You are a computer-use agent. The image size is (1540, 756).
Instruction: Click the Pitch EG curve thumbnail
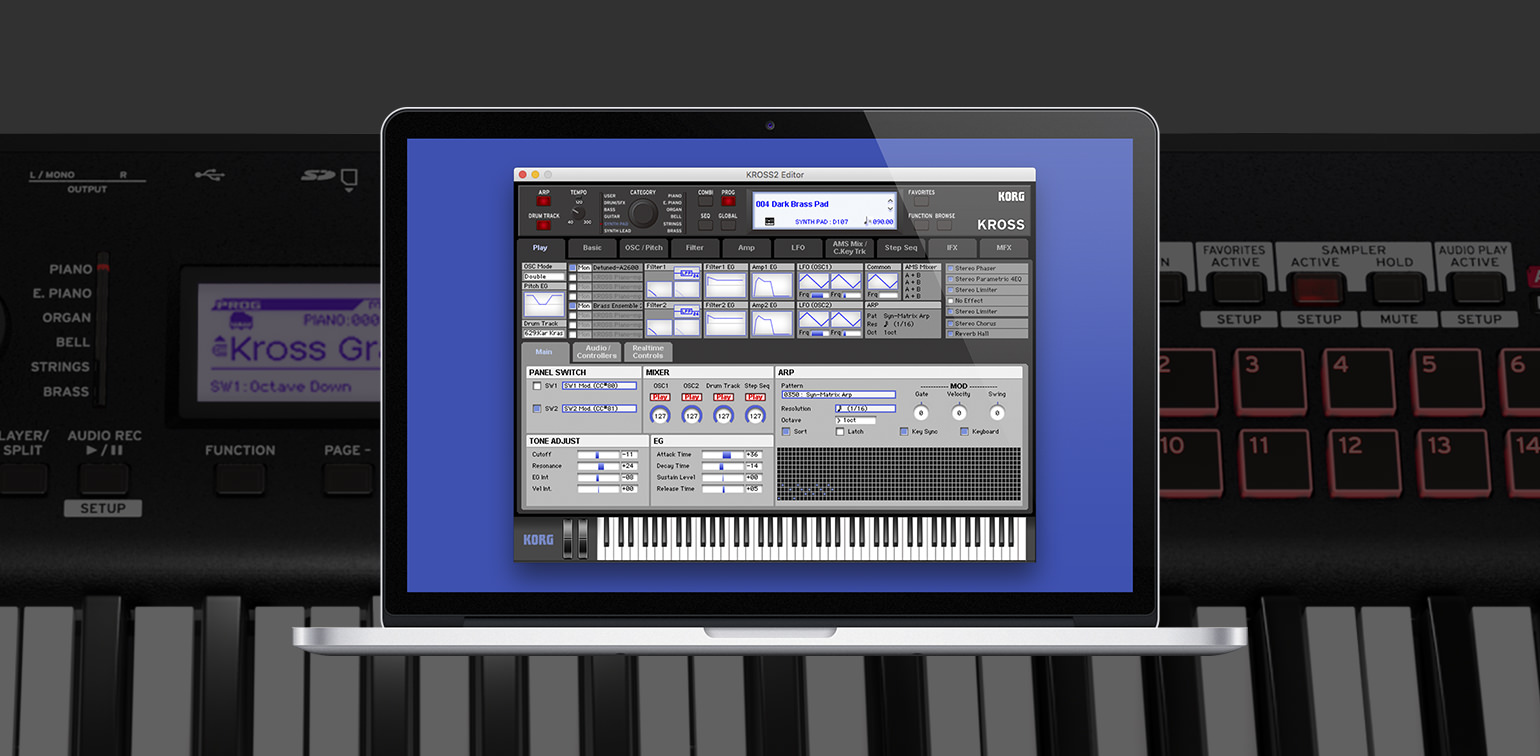tap(543, 305)
